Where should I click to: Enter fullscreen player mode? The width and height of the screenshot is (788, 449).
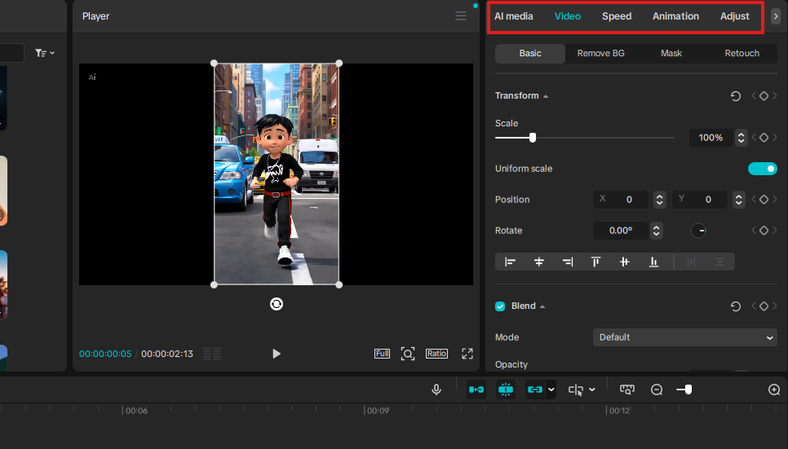[467, 353]
